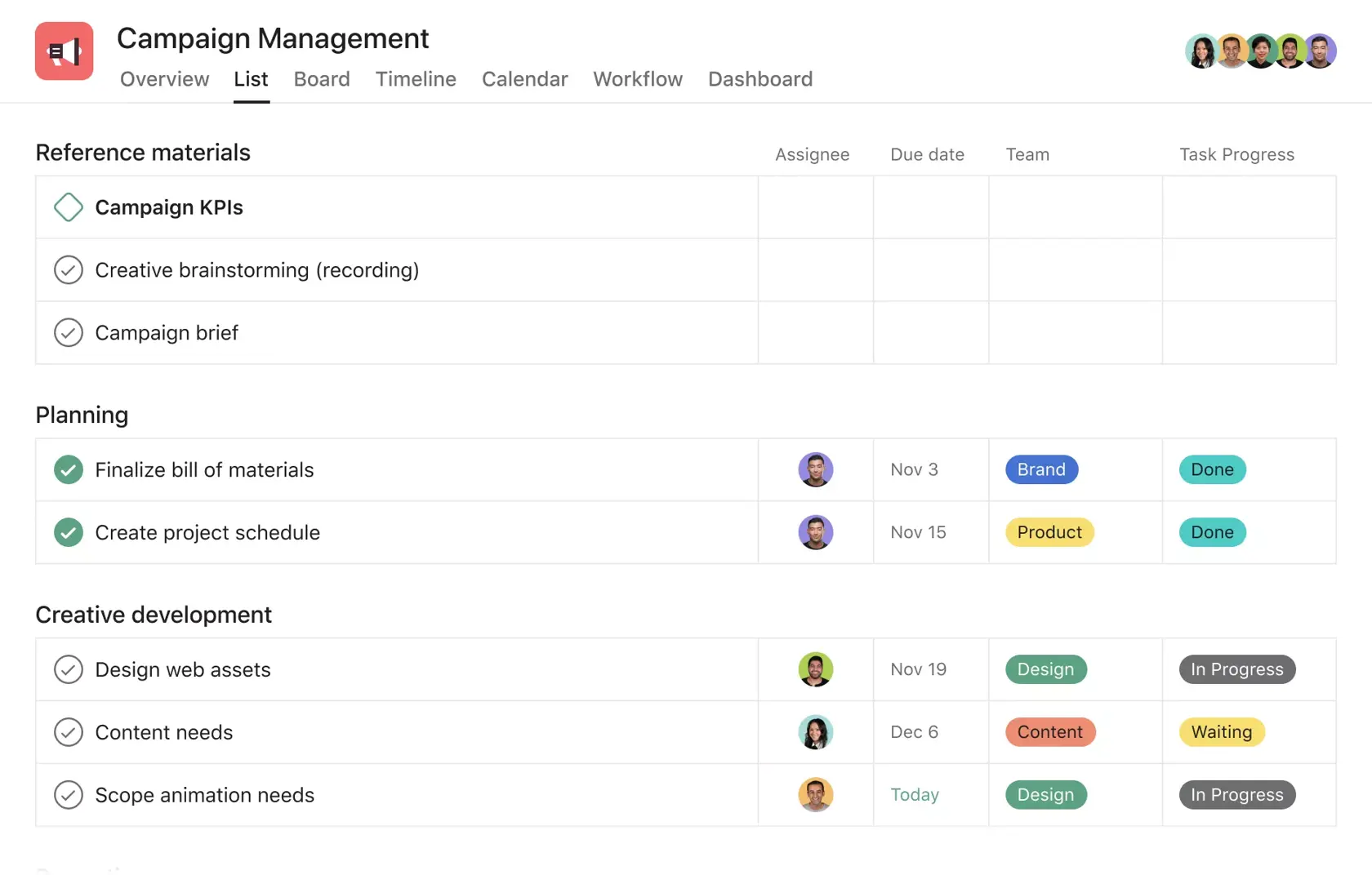Mark Creative brainstorming (recording) complete
The width and height of the screenshot is (1372, 875).
click(69, 270)
